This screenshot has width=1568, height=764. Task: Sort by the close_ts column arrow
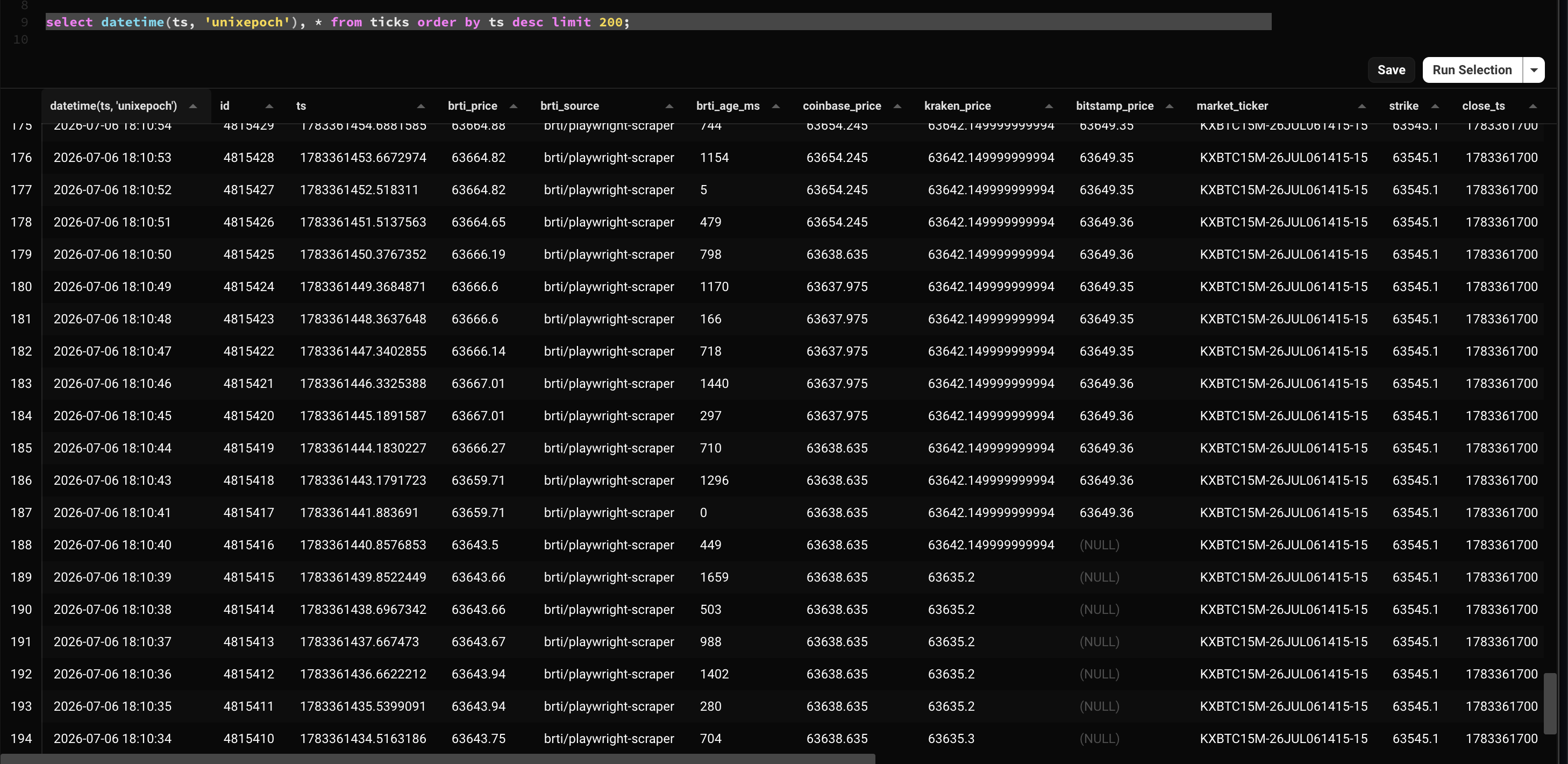pos(1533,106)
